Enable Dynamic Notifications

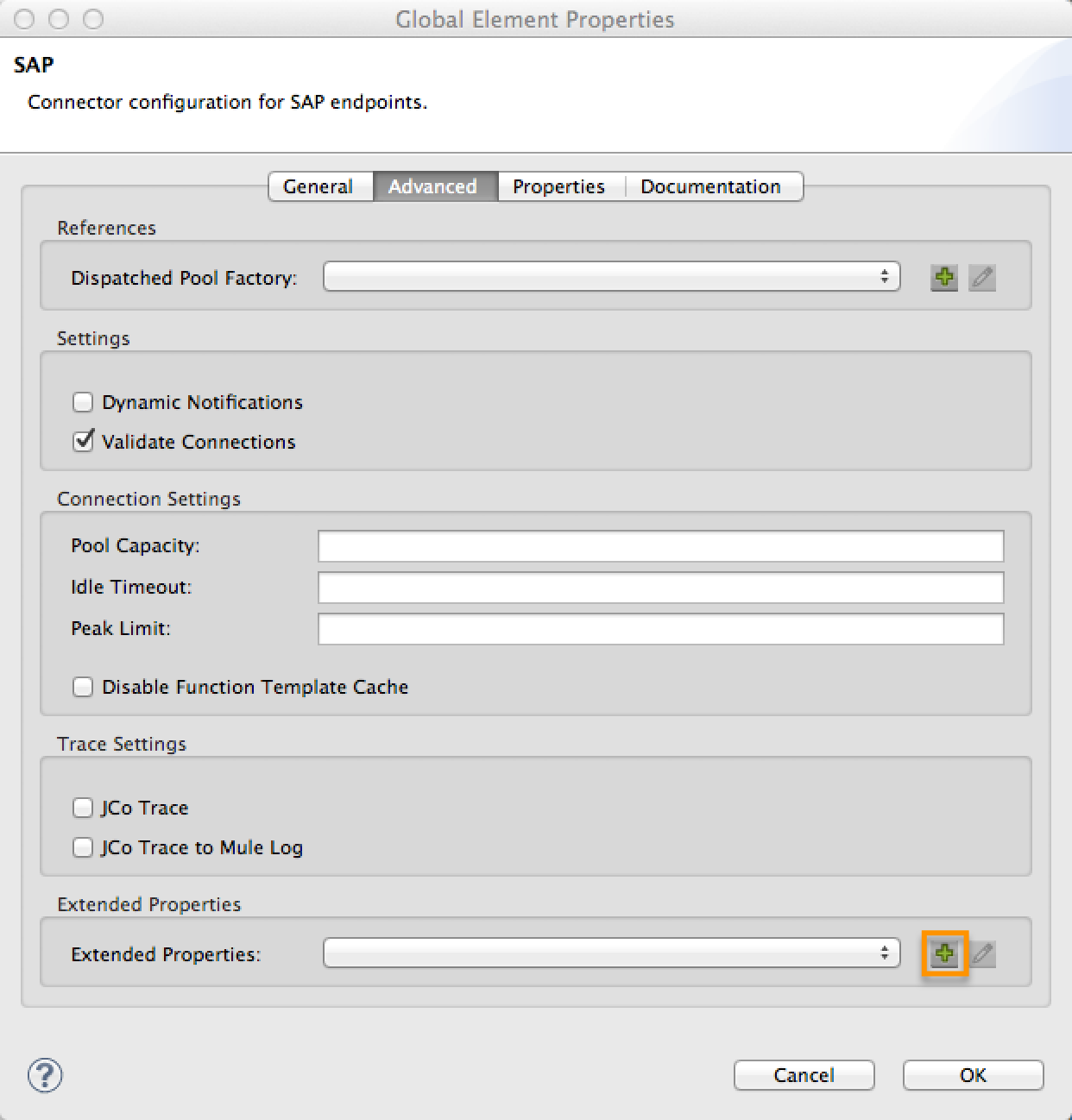point(83,402)
